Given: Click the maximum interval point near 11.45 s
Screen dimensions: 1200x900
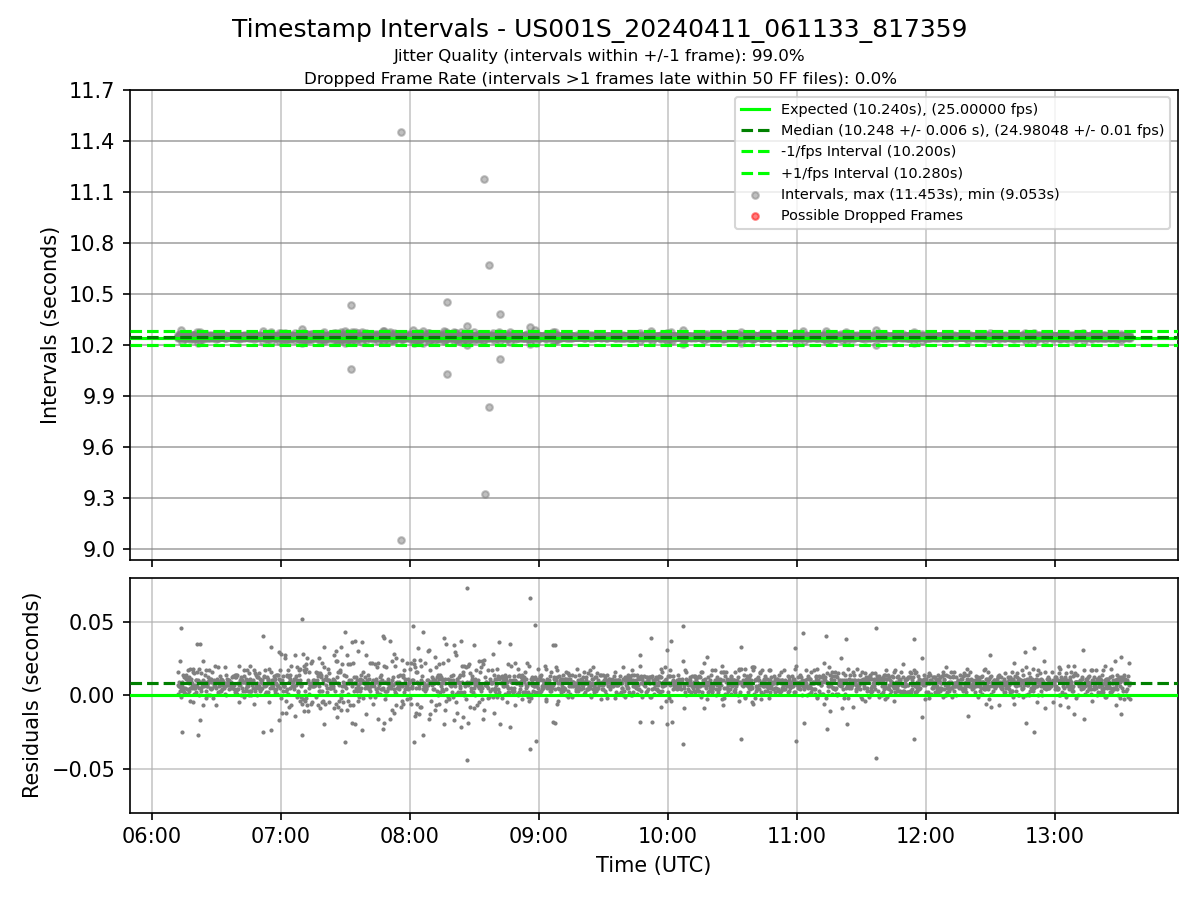Looking at the screenshot, I should click(x=401, y=132).
